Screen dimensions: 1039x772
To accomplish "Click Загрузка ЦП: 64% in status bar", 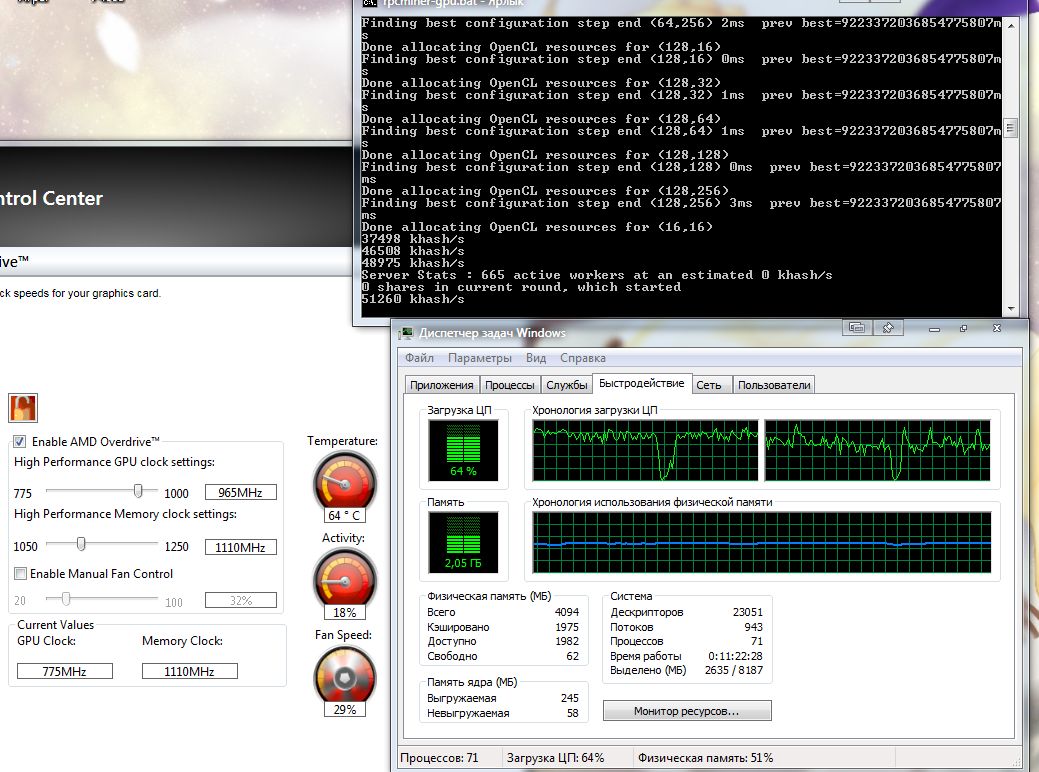I will [555, 757].
